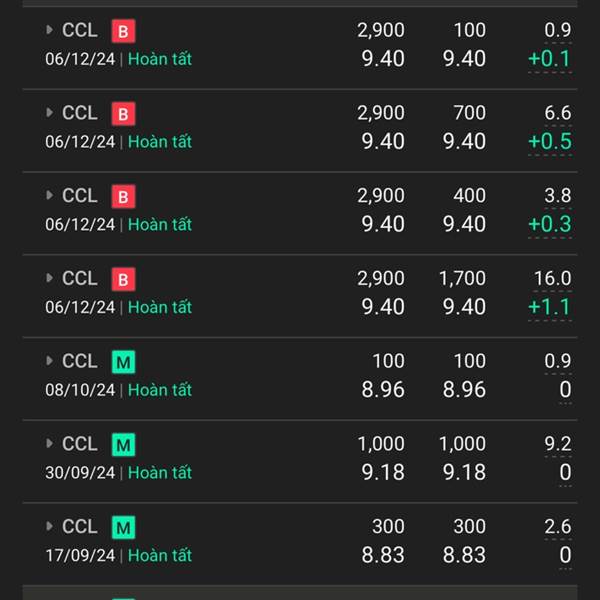Expand the CCL order dated 08/10/24
600x600 pixels.
50,361
